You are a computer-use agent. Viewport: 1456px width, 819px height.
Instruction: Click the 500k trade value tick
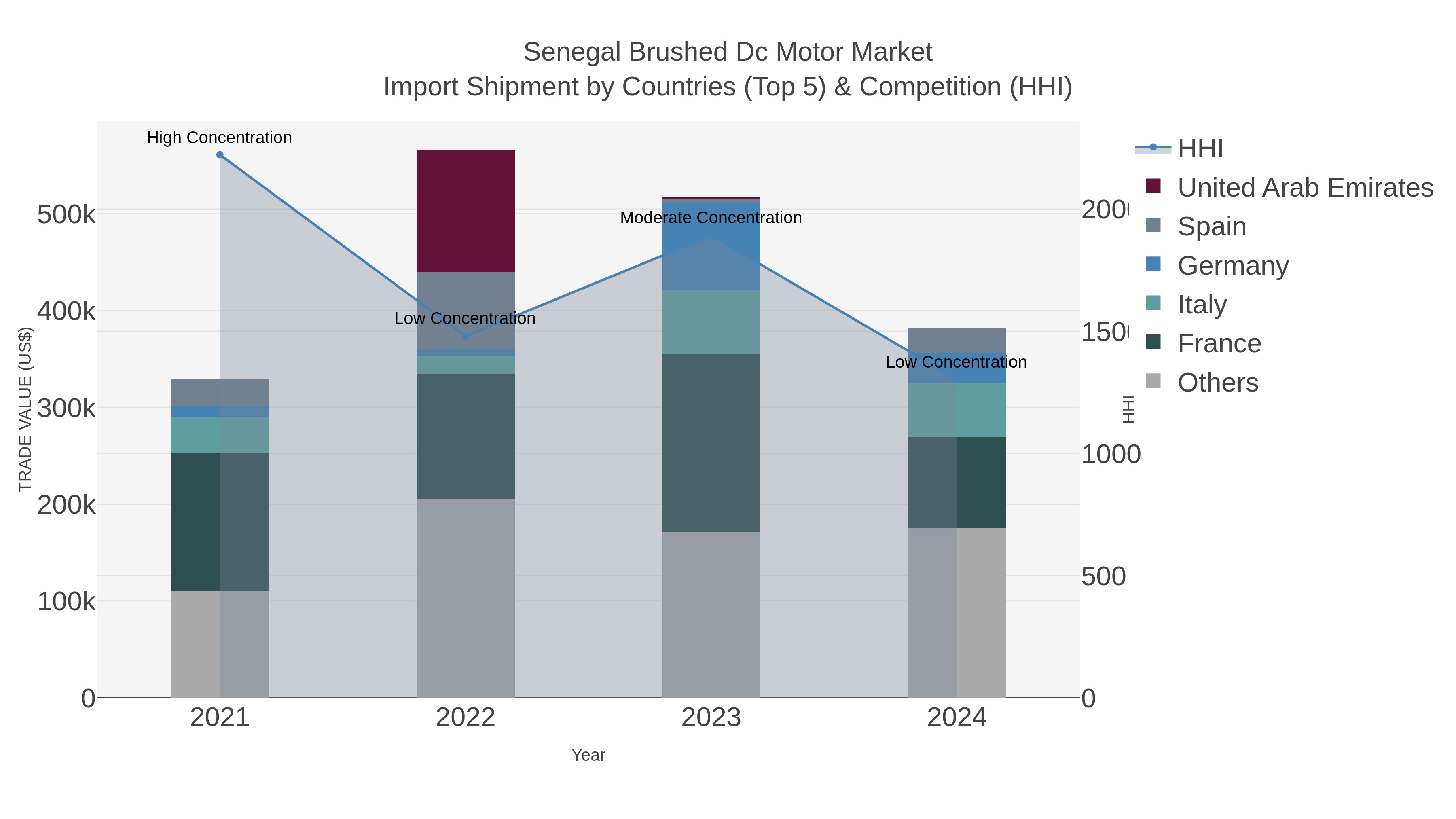(66, 214)
